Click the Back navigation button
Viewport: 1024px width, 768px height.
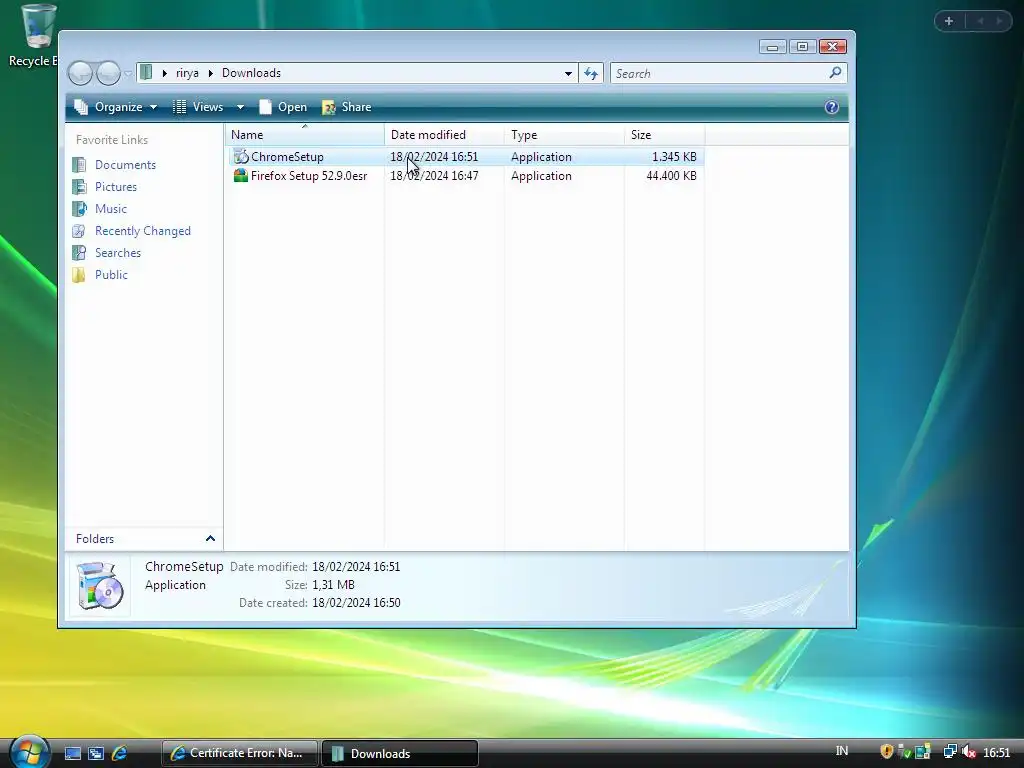(81, 73)
